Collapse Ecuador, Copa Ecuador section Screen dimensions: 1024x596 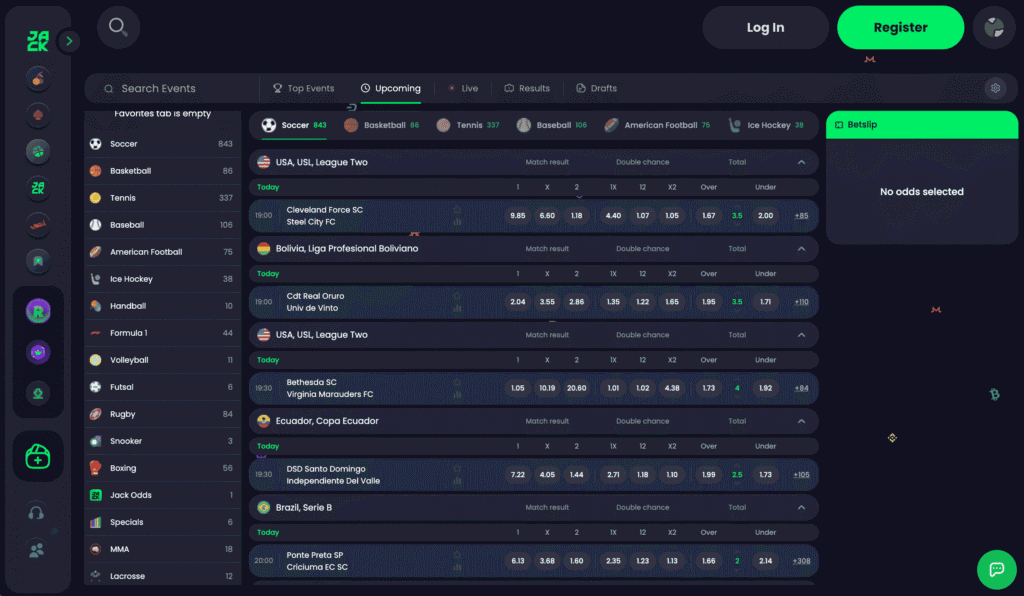[801, 421]
